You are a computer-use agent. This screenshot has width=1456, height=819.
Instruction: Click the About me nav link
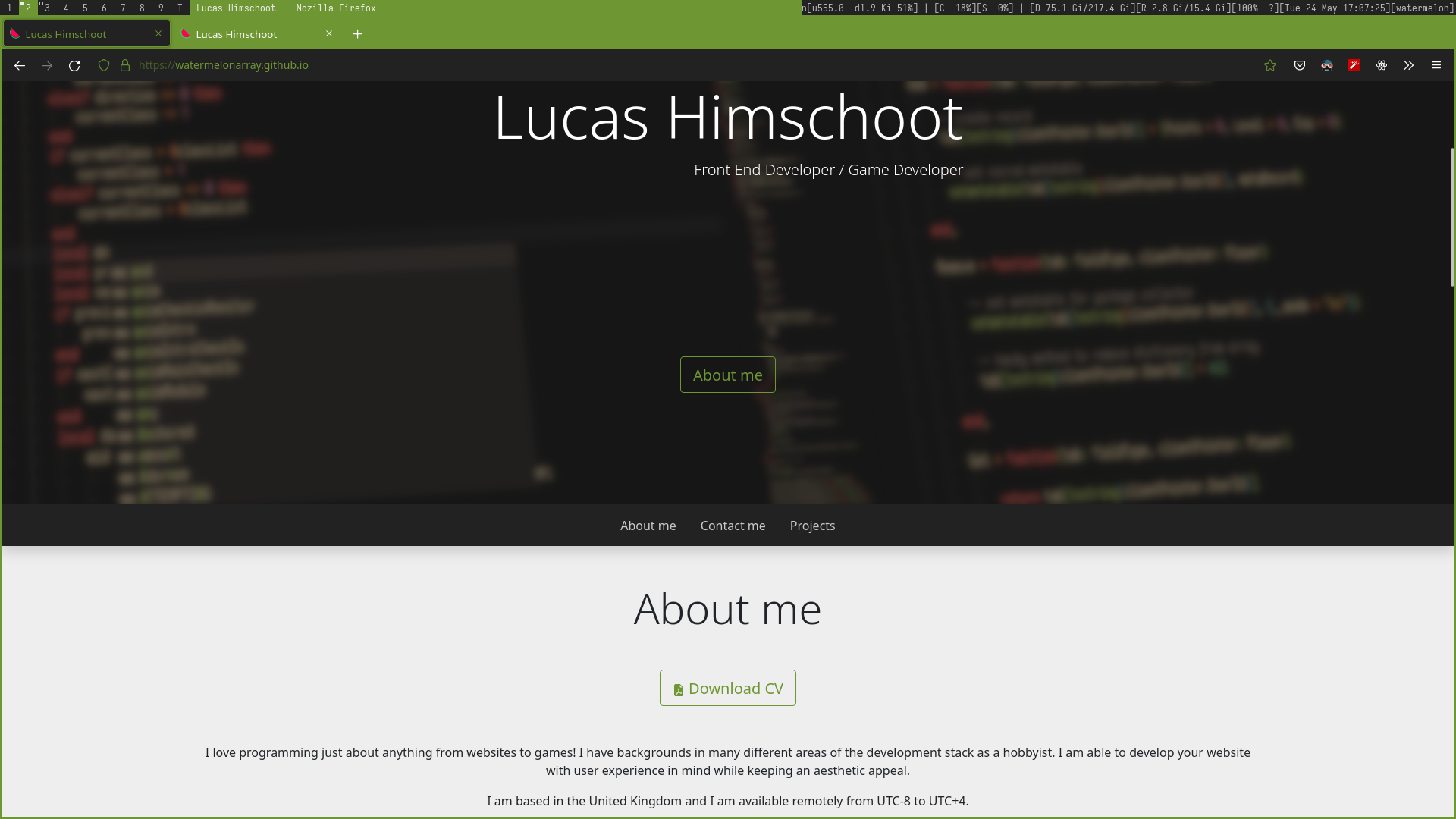[x=648, y=525]
